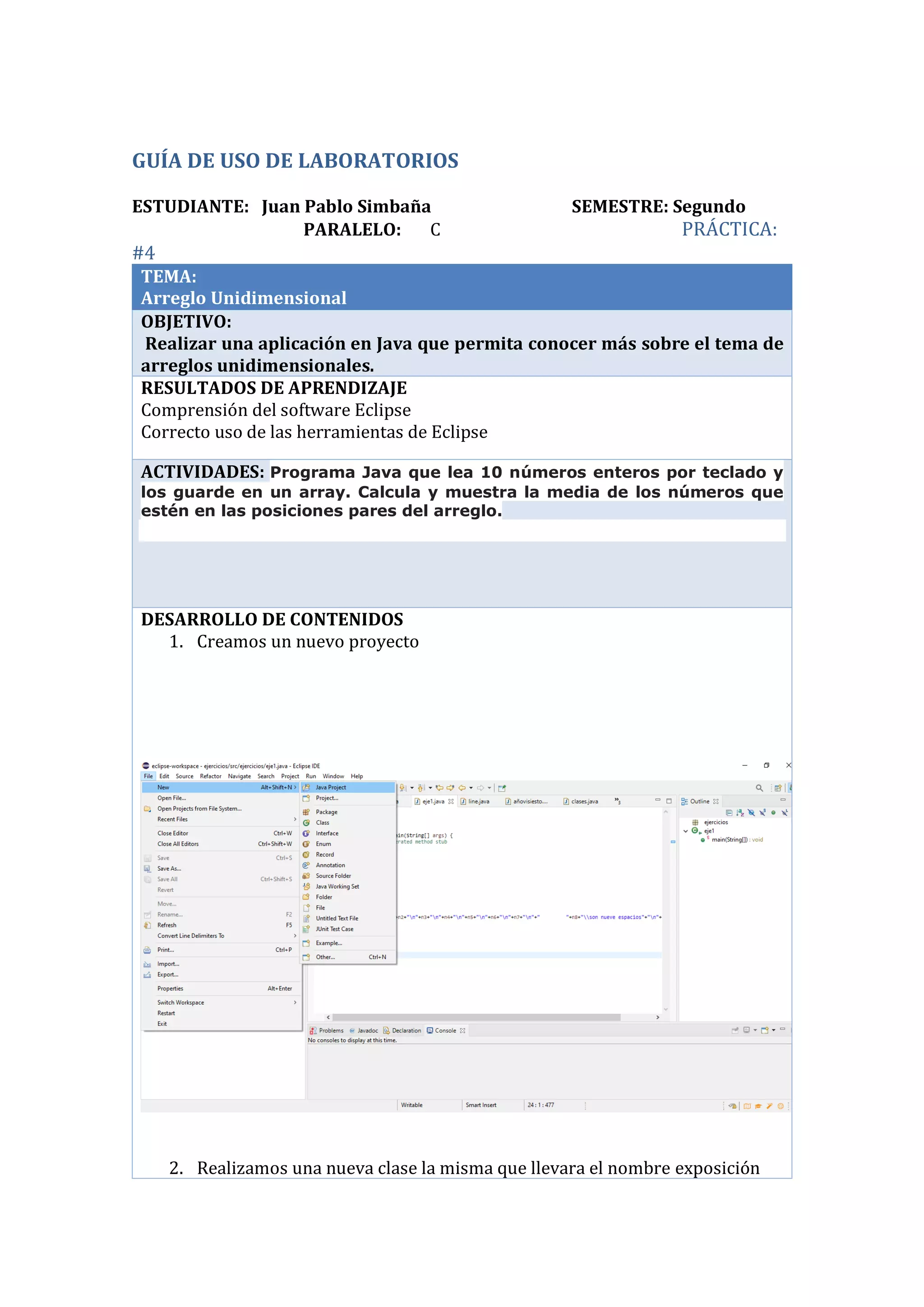Click the Open Perspective toolbar icon
The width and height of the screenshot is (924, 1307).
[x=778, y=788]
